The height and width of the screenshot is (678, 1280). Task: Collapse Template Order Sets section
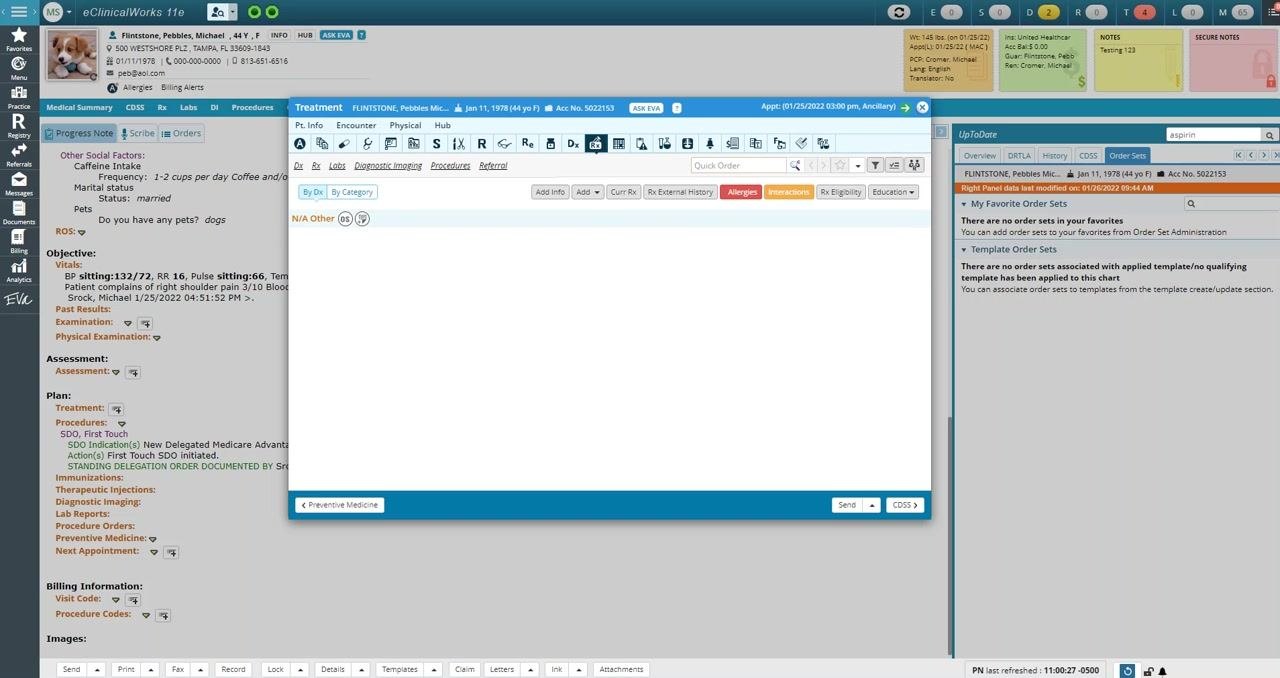(x=964, y=250)
